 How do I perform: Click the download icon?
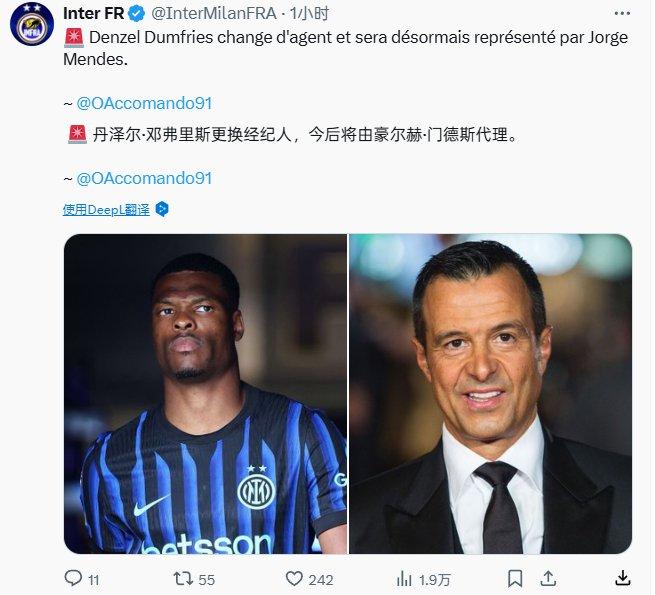[622, 578]
